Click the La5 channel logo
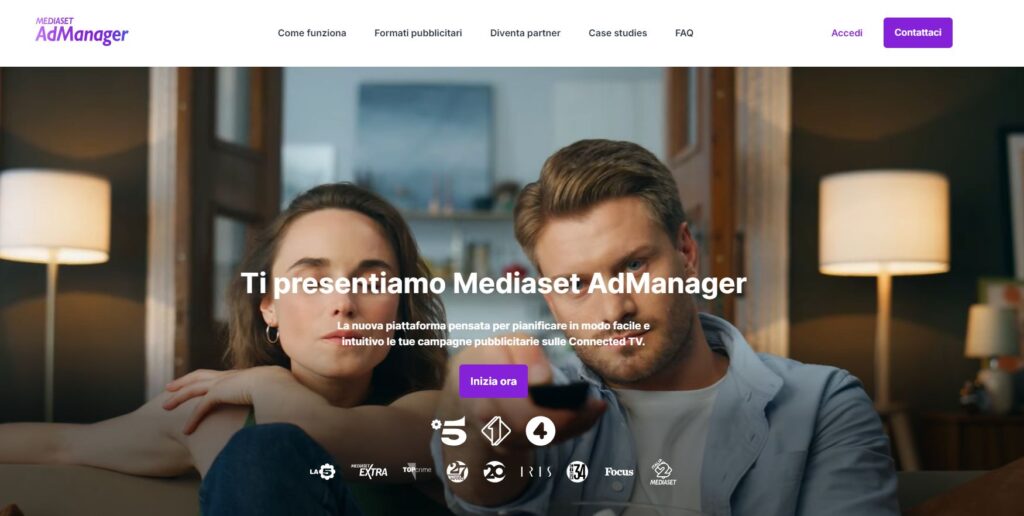This screenshot has height=516, width=1024. coord(323,472)
